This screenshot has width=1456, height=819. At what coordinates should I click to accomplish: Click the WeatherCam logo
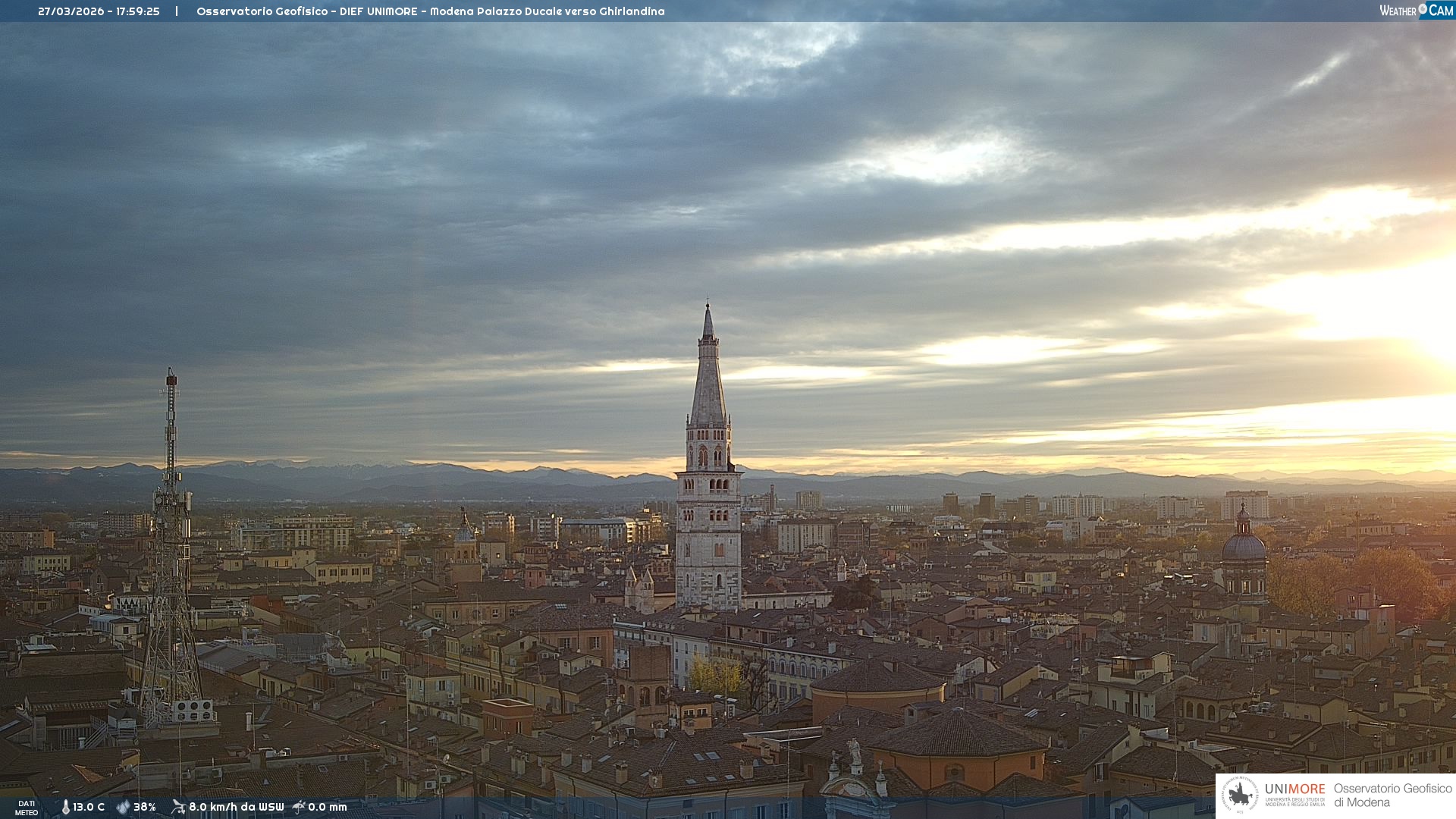[1416, 11]
